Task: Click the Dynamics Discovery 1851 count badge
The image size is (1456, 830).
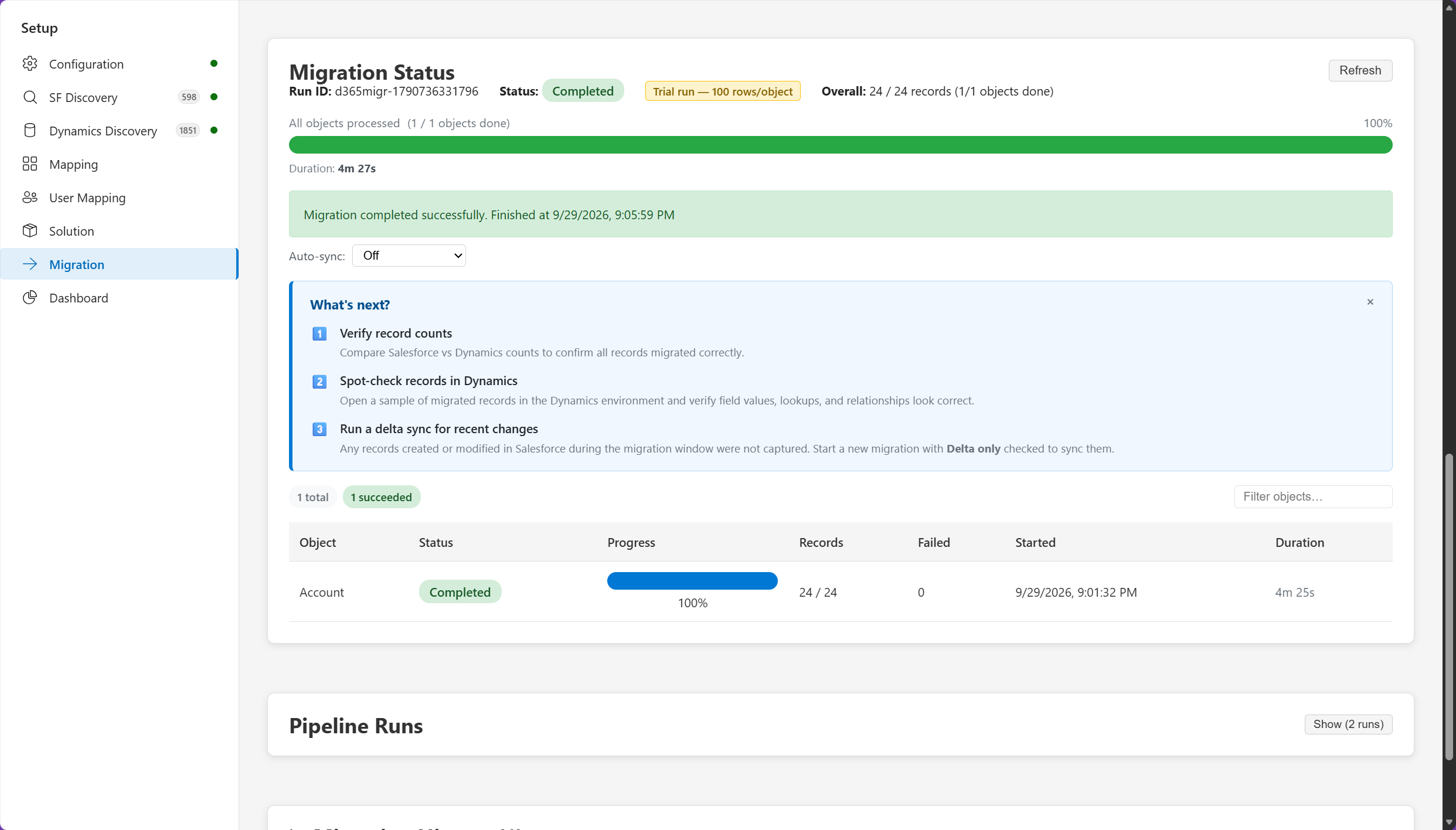Action: [x=188, y=130]
